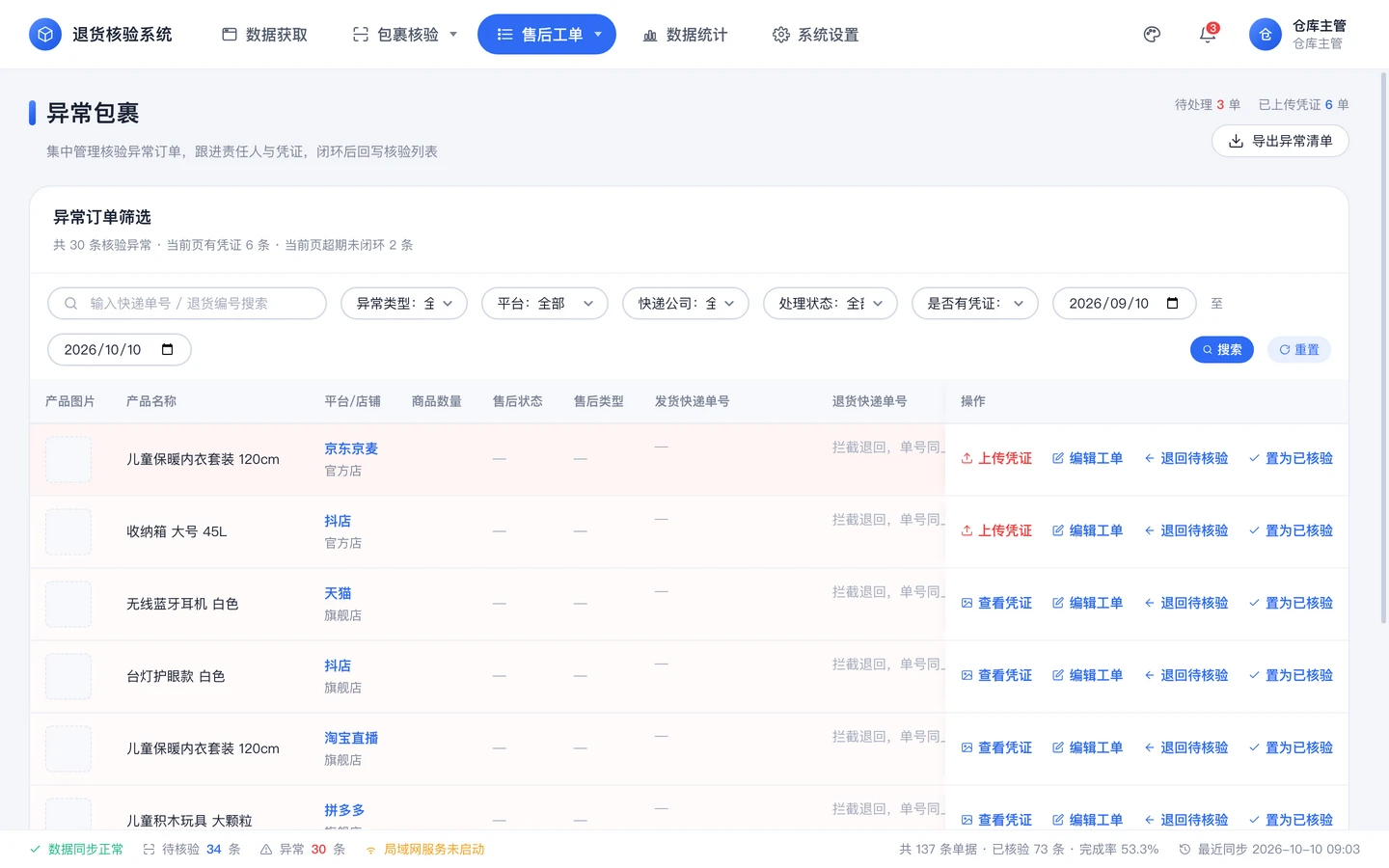Click the 淘宝直播 platform link

(x=351, y=738)
